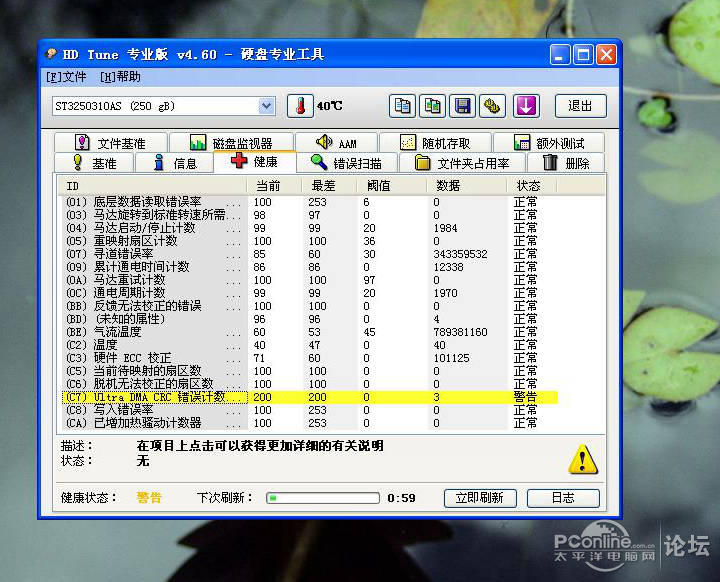Select row (BE) 气流温度

tap(309, 332)
